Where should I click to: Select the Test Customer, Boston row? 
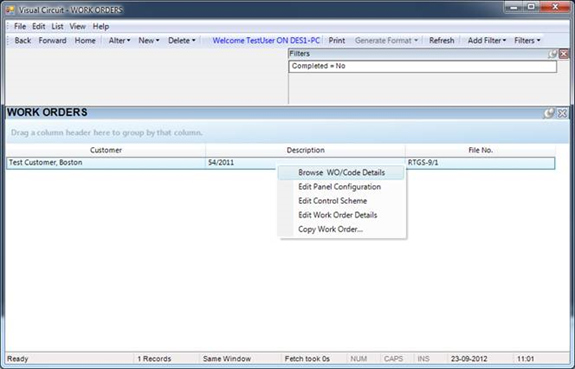click(x=281, y=163)
